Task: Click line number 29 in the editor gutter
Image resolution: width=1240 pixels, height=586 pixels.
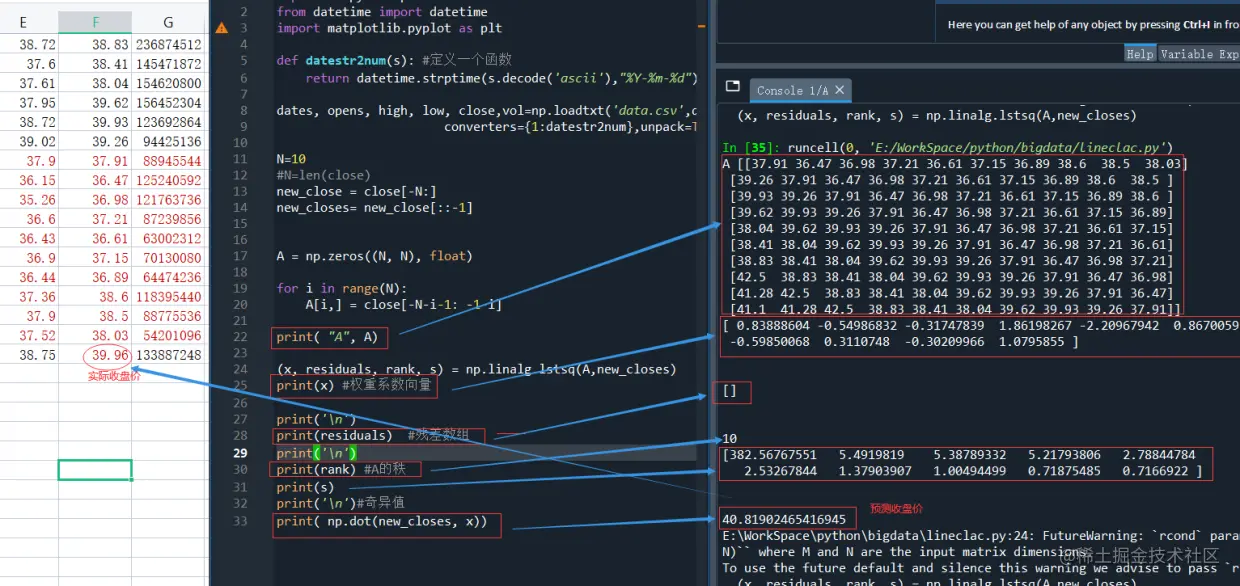Action: tap(239, 453)
